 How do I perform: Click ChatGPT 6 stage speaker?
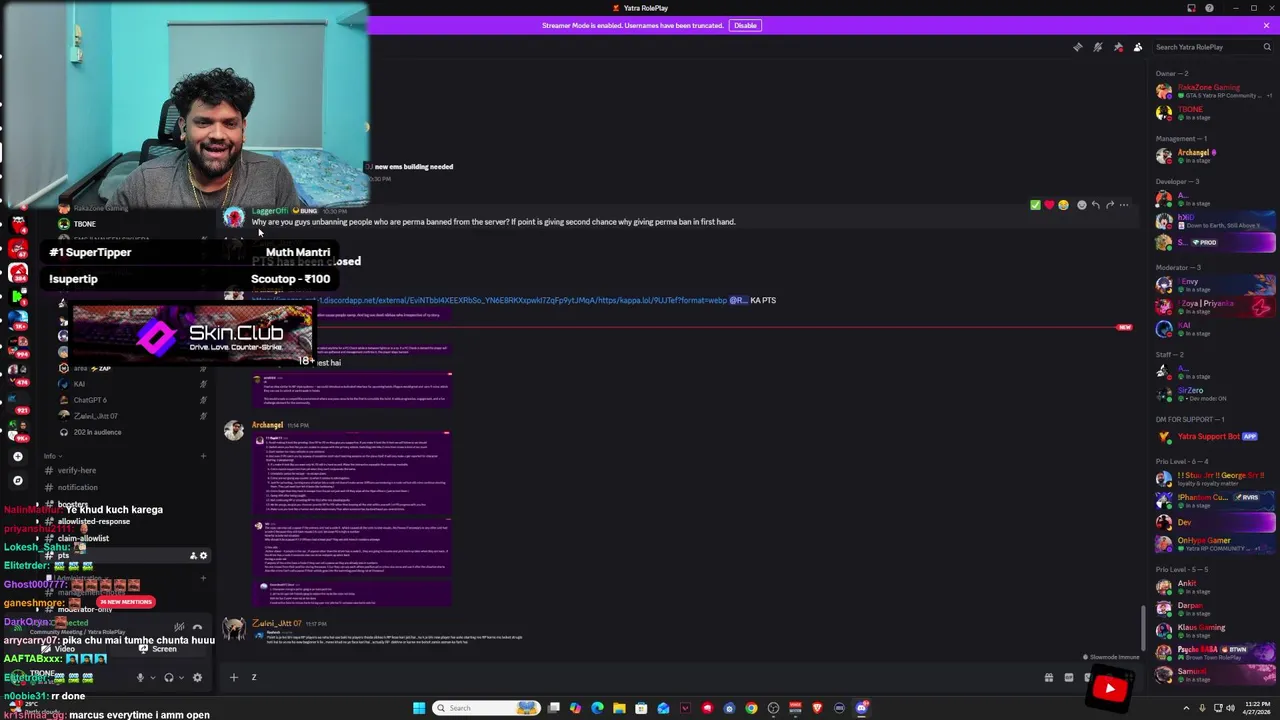click(90, 400)
